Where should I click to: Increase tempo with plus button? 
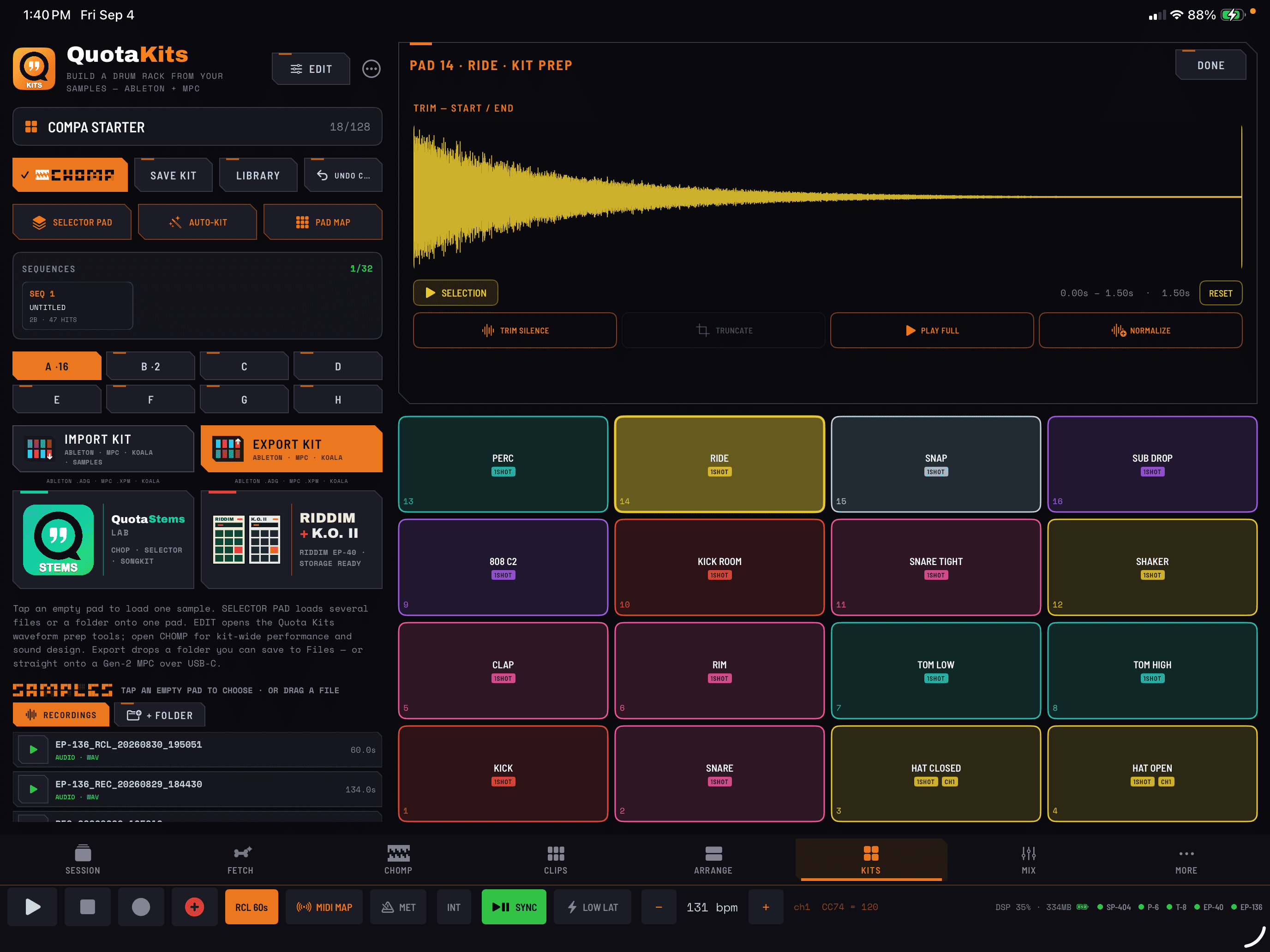click(x=766, y=907)
